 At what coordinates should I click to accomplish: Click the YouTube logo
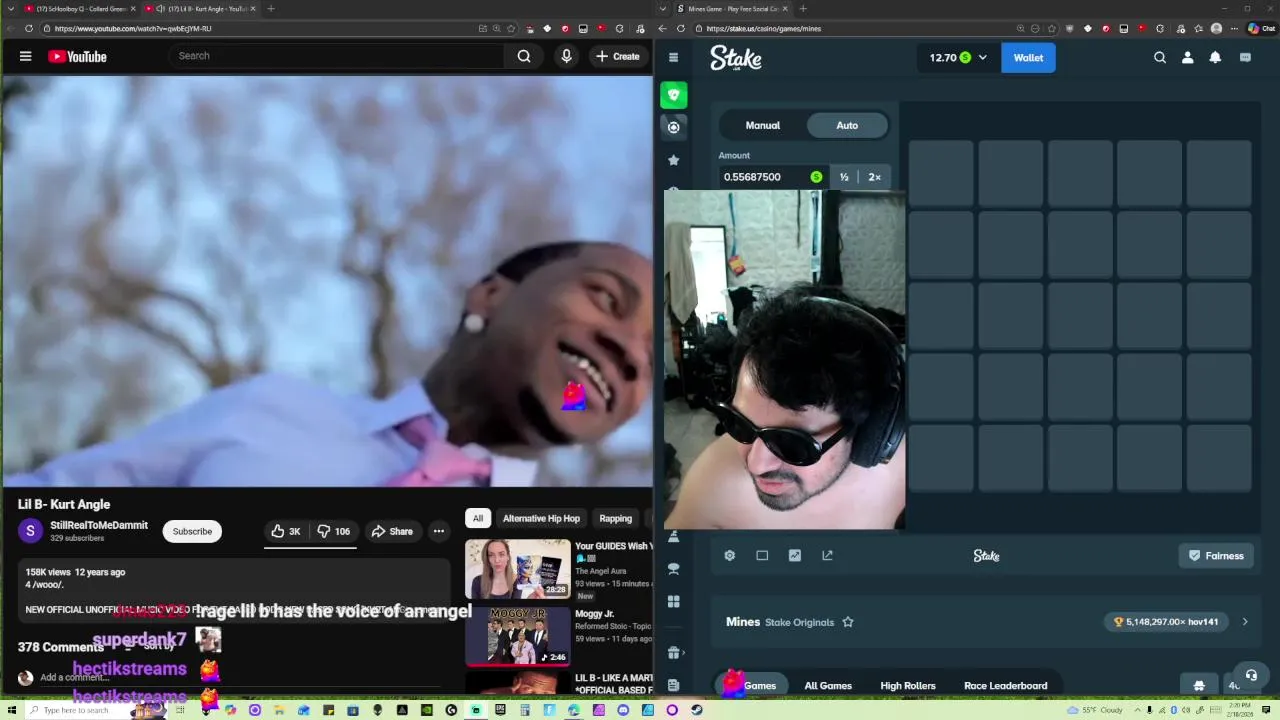(x=77, y=57)
